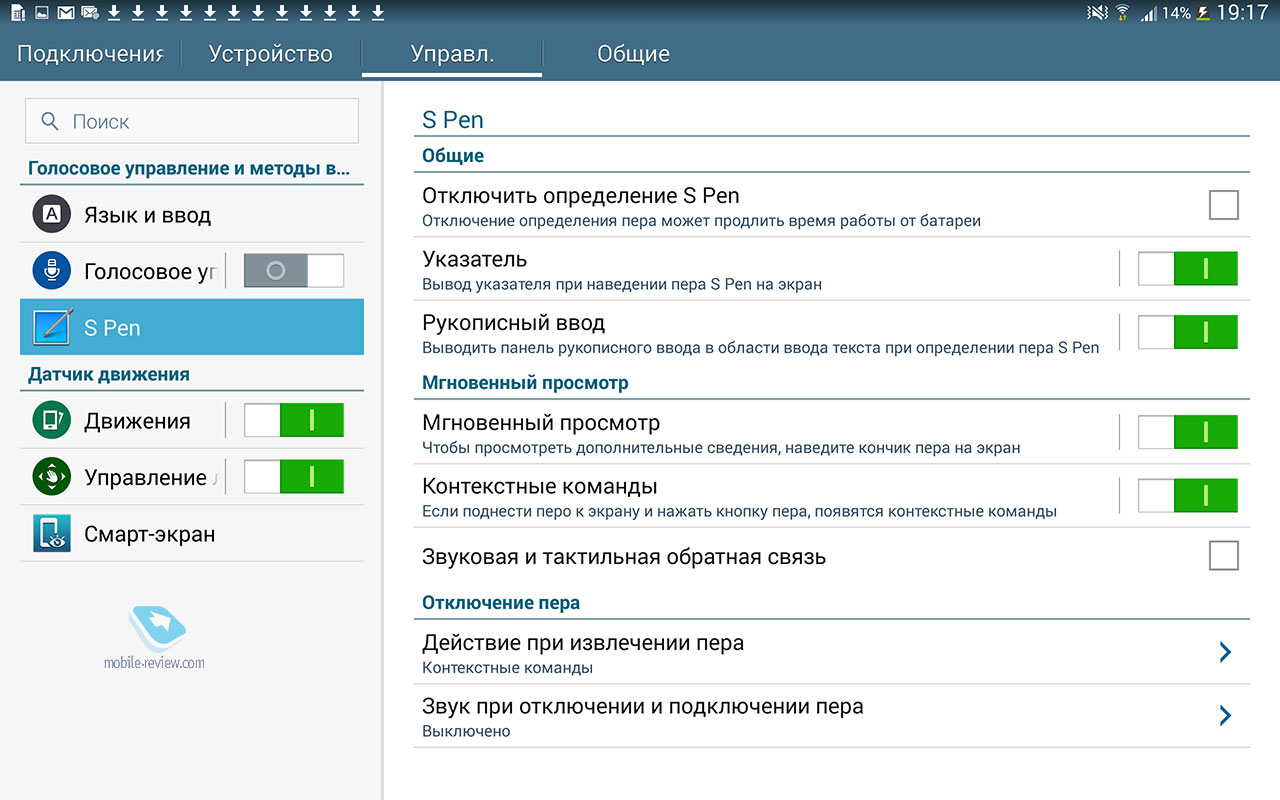
Task: Tap the mute/vibrate icon in the status bar
Action: tap(1098, 13)
